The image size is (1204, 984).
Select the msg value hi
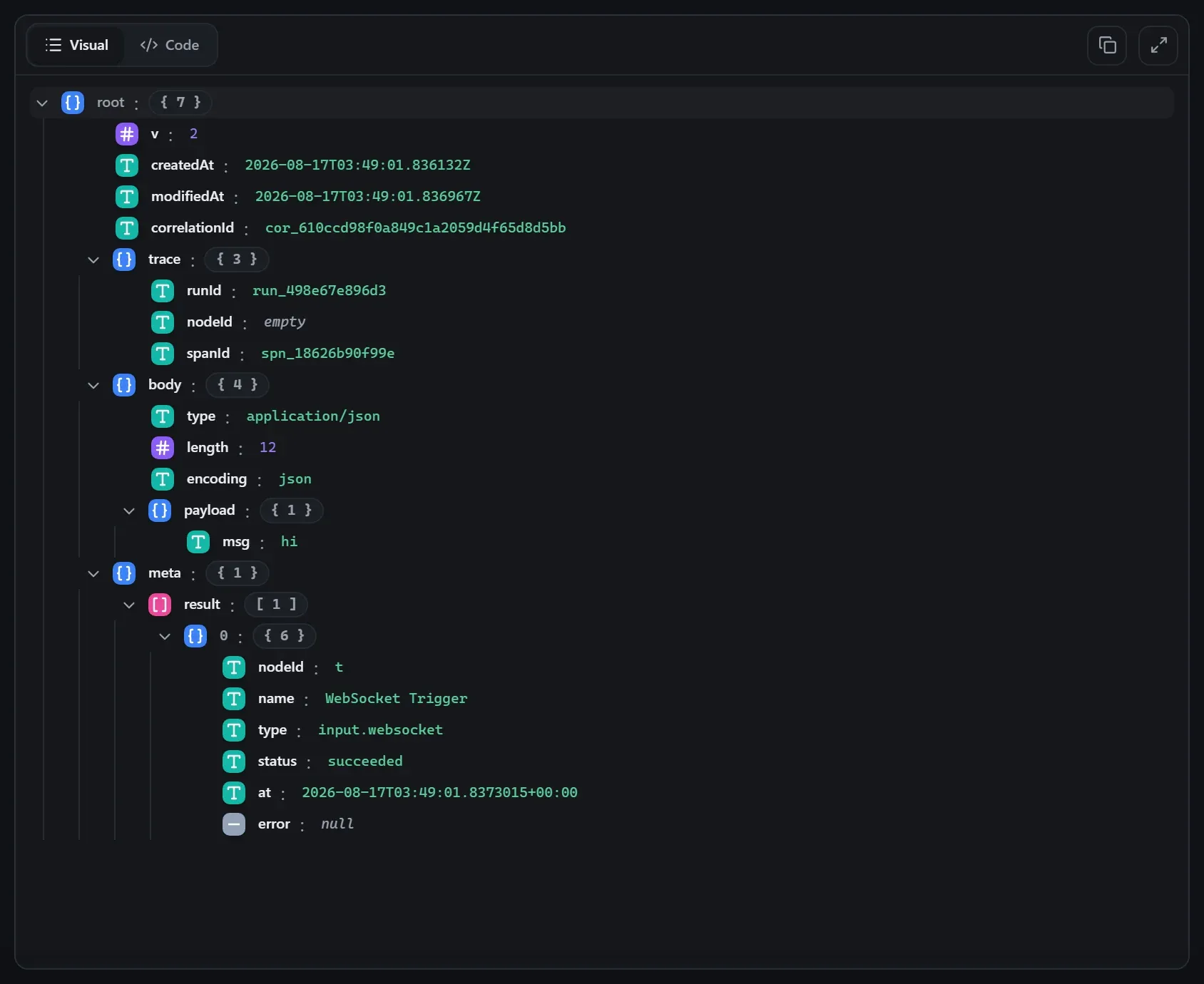tap(289, 541)
